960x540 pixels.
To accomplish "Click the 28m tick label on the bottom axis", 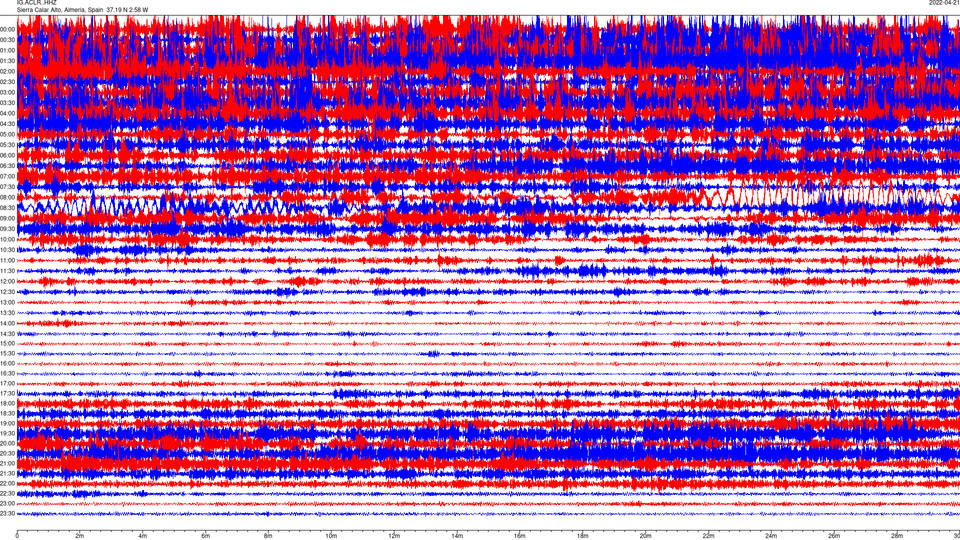I will tap(896, 535).
